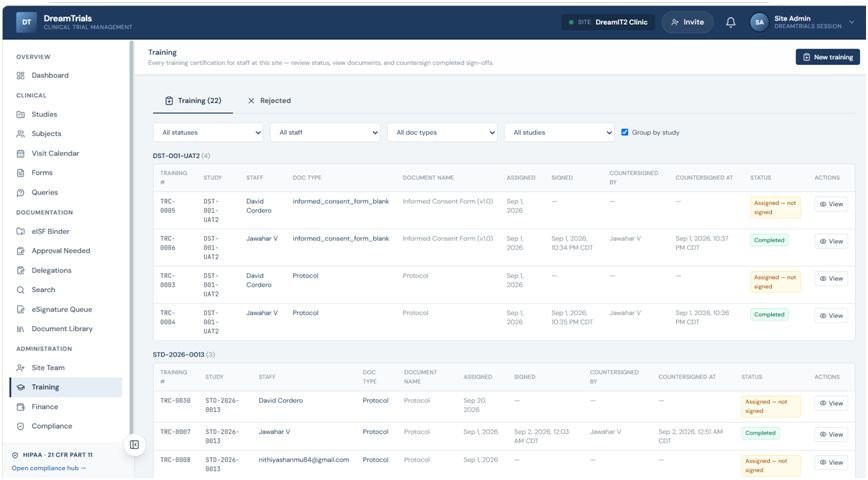Click the Delegations icon
The image size is (868, 480).
[20, 271]
